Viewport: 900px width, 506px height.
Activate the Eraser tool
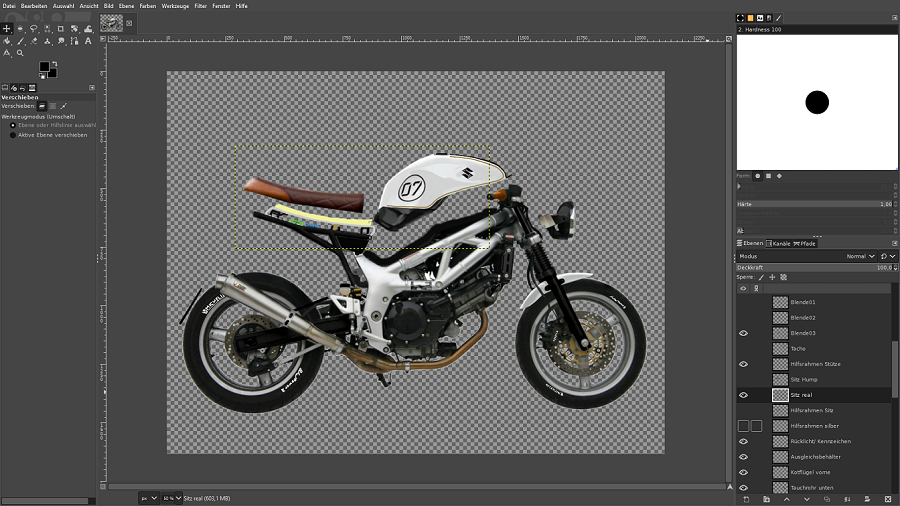(x=34, y=41)
